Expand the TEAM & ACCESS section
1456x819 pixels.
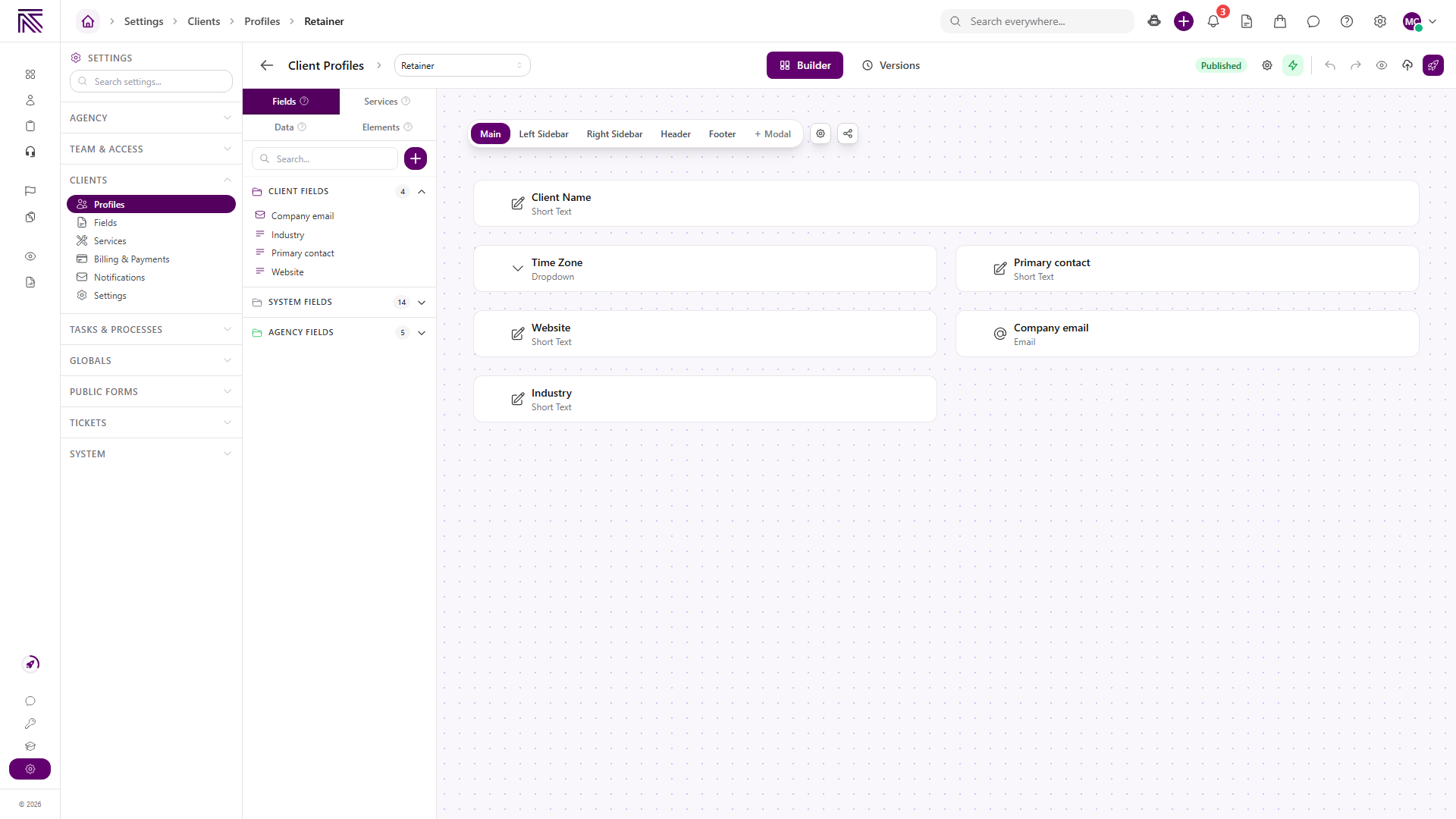pos(151,149)
